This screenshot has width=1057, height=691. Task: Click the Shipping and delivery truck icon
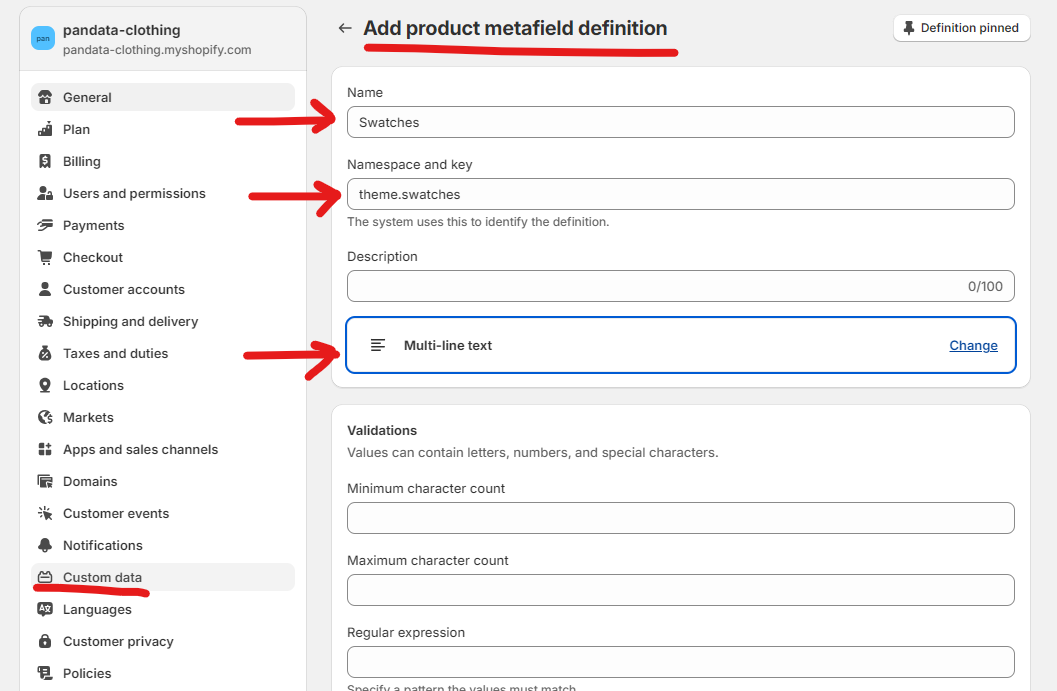pos(45,321)
